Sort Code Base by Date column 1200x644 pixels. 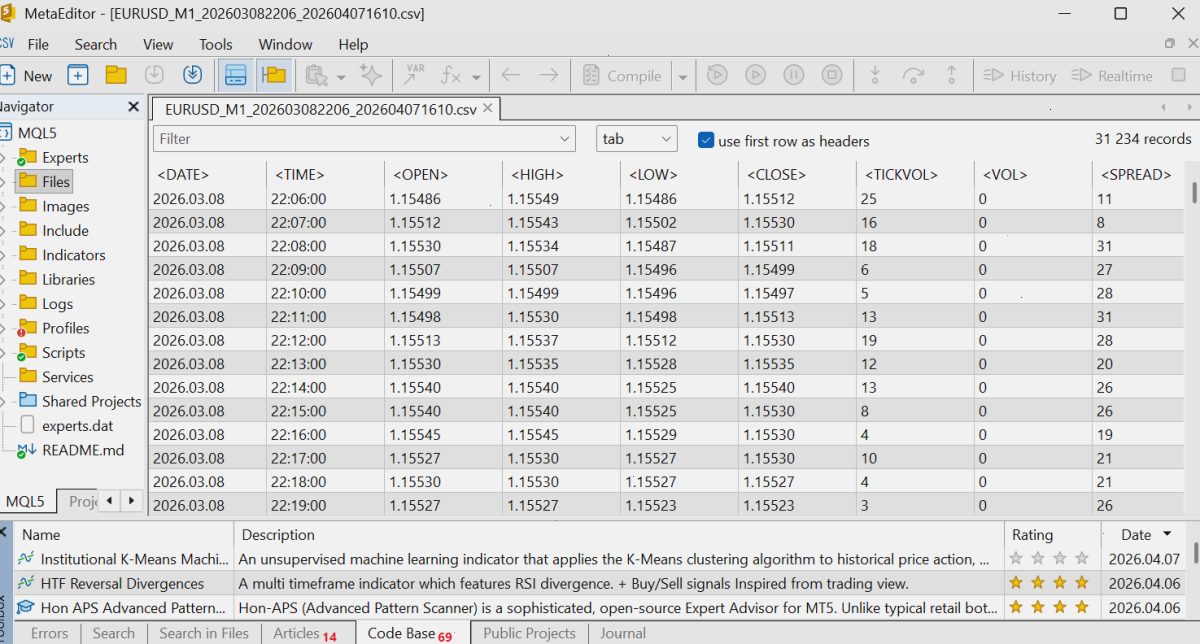point(1146,535)
